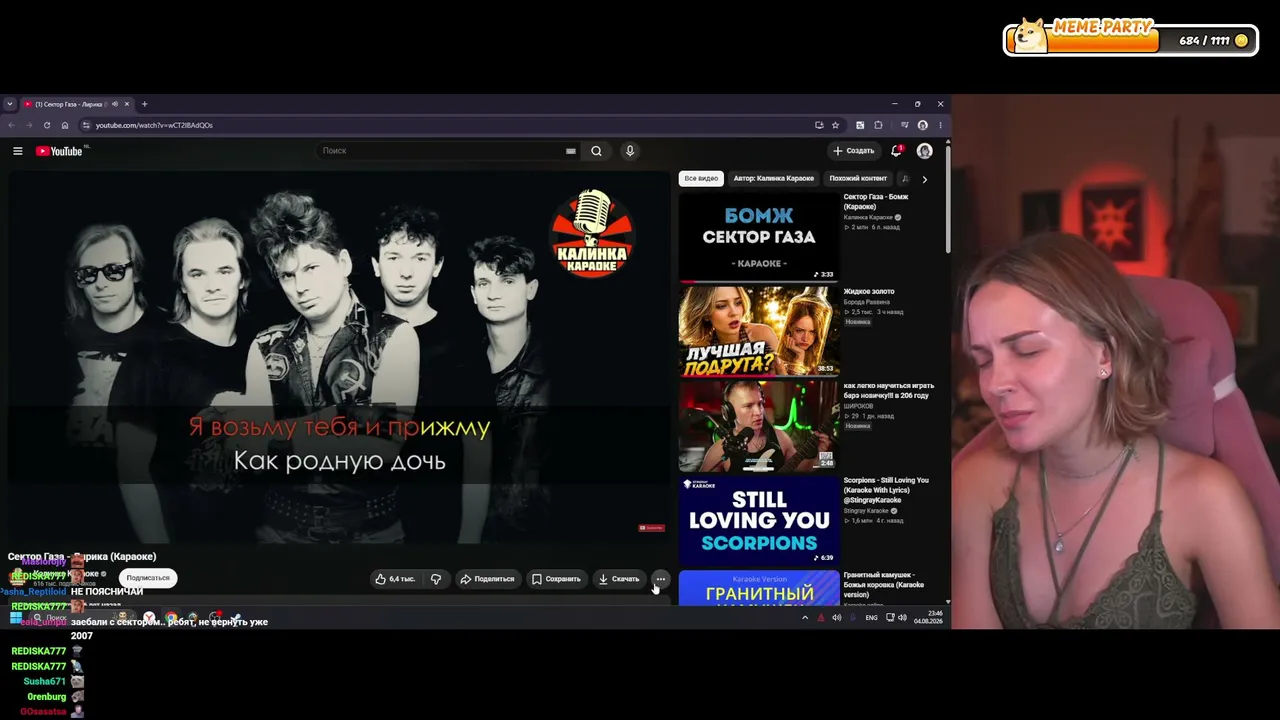Show more filter chips with right arrow
Viewport: 1280px width, 720px height.
coord(924,179)
